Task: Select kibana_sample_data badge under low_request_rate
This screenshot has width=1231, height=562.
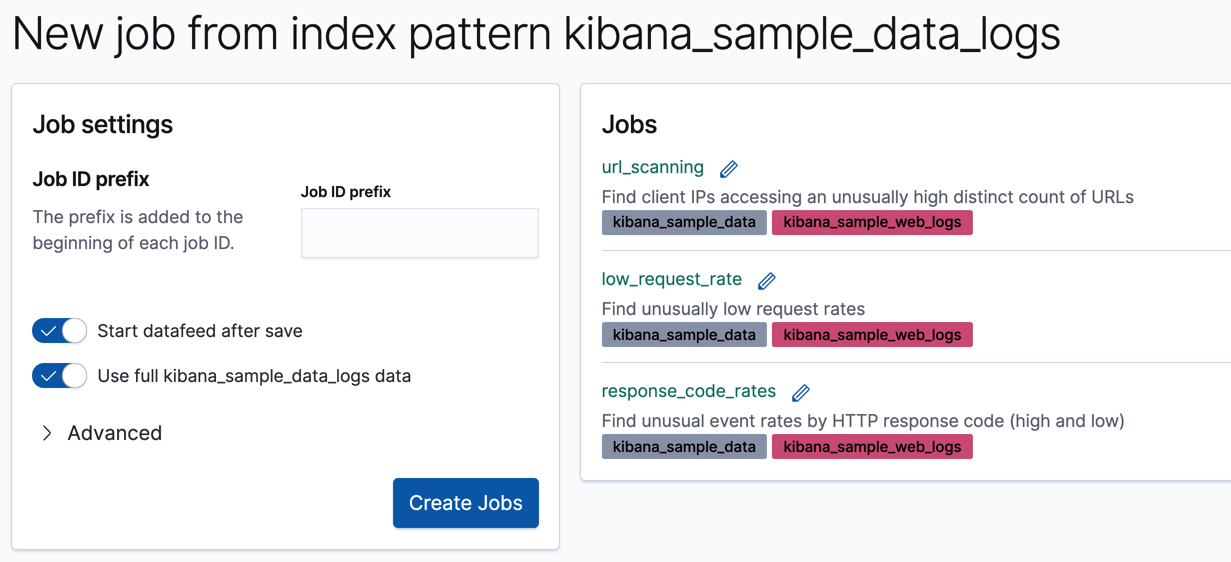Action: [684, 334]
